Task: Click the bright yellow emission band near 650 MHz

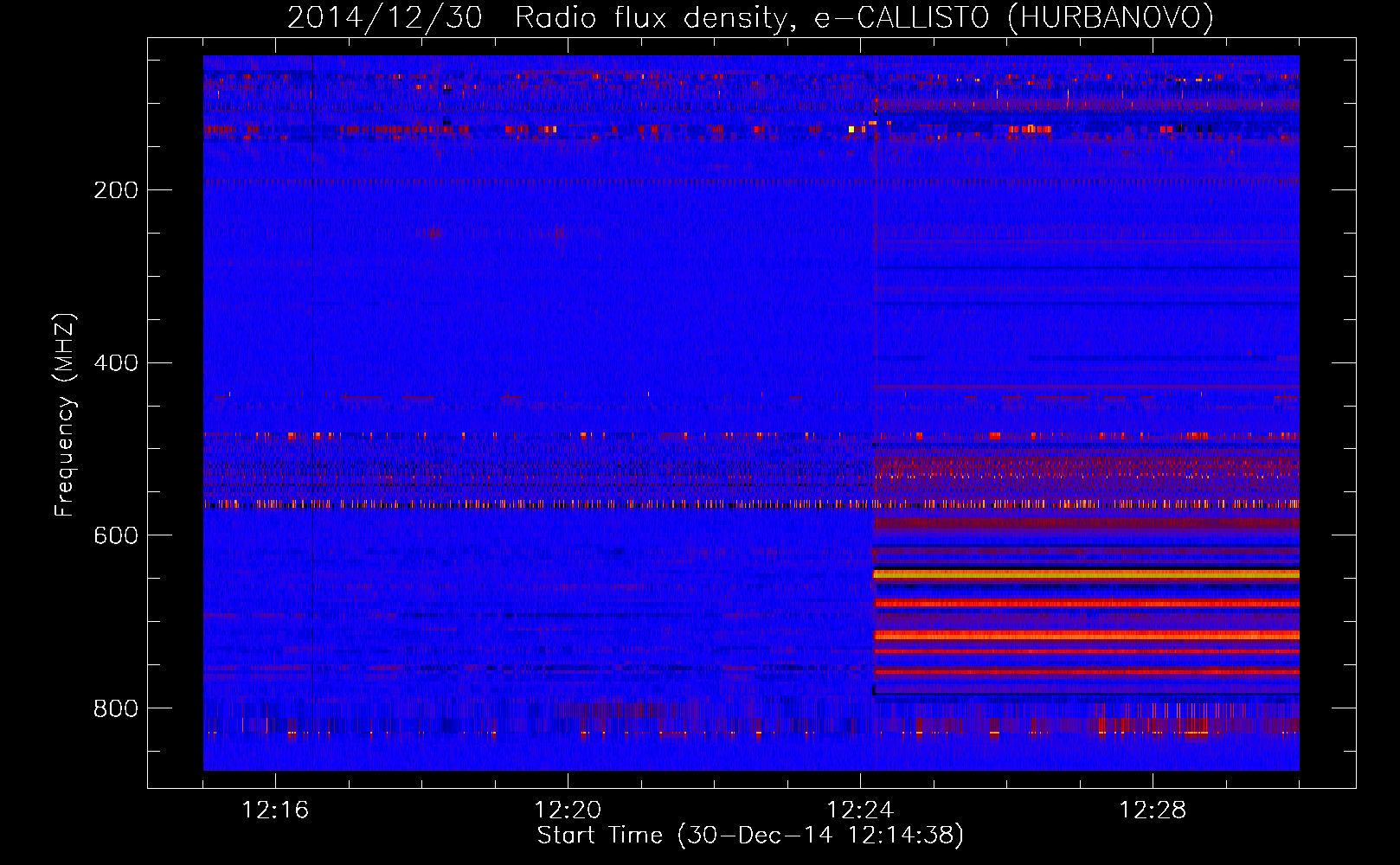Action: (1086, 574)
